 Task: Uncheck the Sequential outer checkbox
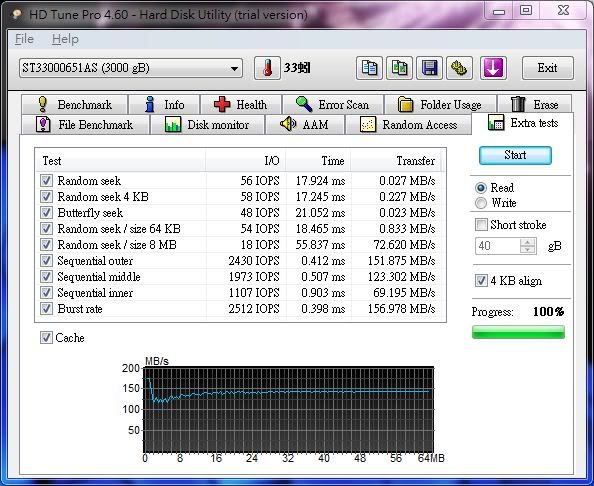tap(46, 261)
